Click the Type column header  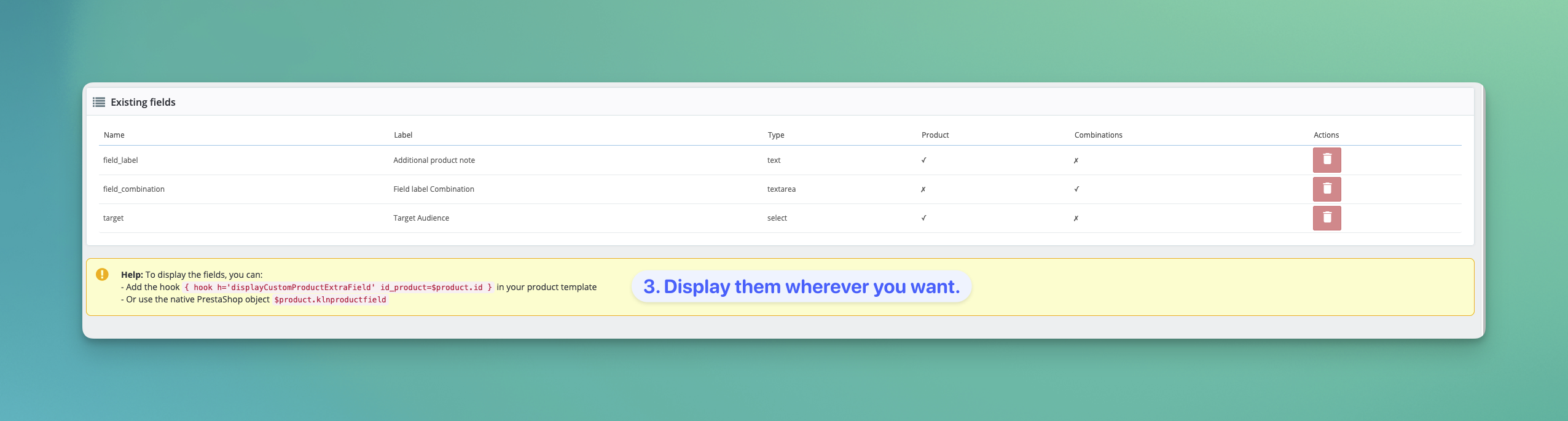[x=775, y=135]
